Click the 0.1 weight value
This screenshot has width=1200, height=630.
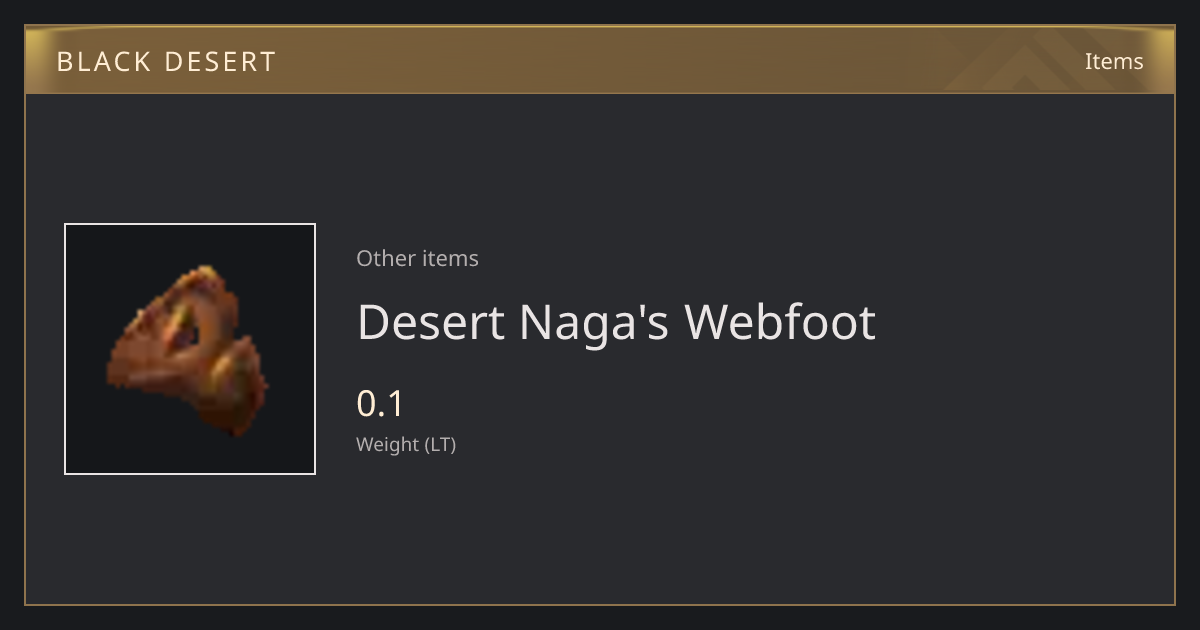tap(380, 404)
